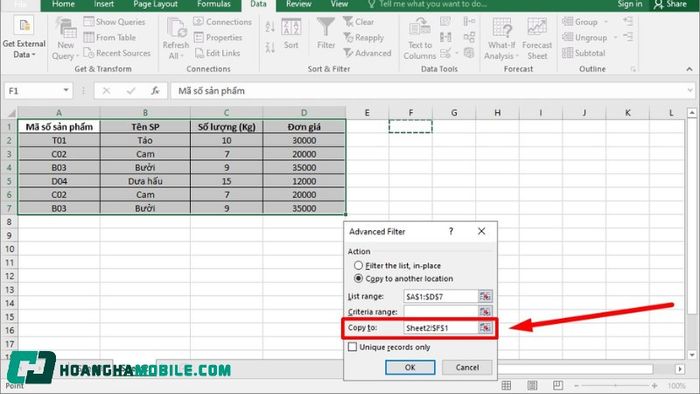Viewport: 700px width, 394px height.
Task: Open Connections in ribbon group
Action: coord(223,21)
